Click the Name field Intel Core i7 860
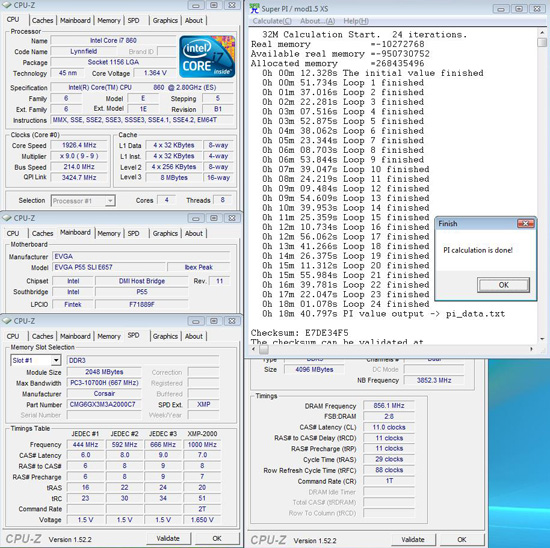The image size is (550, 548). coord(113,41)
